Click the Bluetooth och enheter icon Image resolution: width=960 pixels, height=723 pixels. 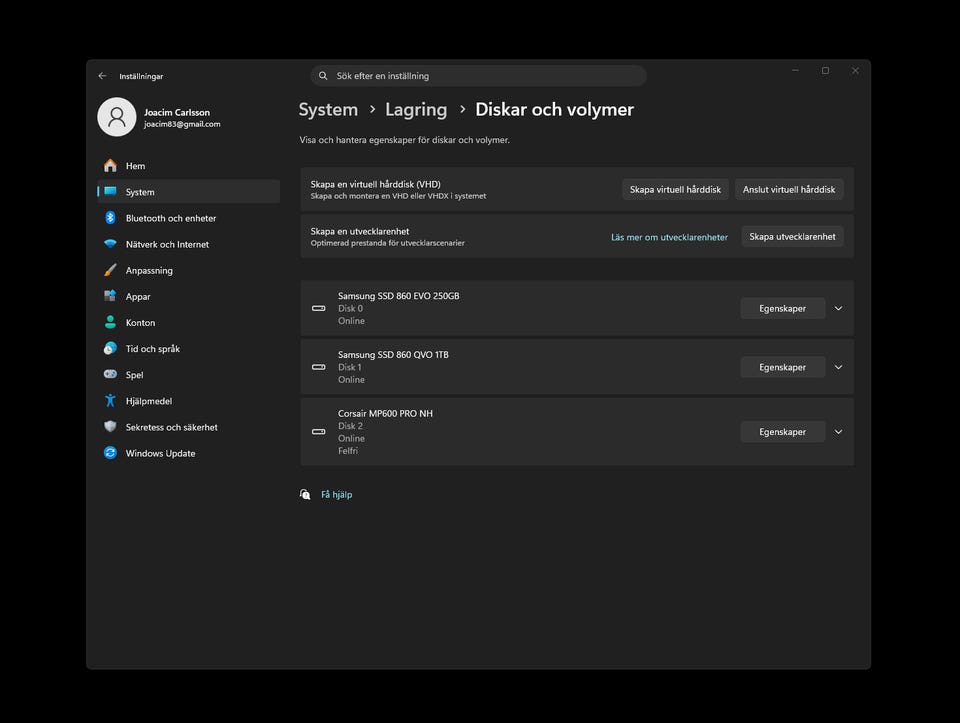pyautogui.click(x=110, y=218)
